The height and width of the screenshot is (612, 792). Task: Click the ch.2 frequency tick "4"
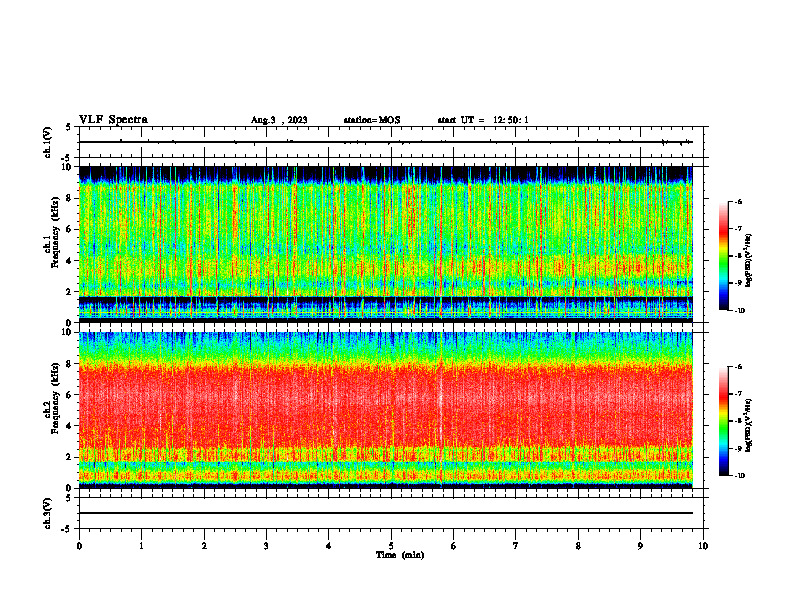pos(69,426)
